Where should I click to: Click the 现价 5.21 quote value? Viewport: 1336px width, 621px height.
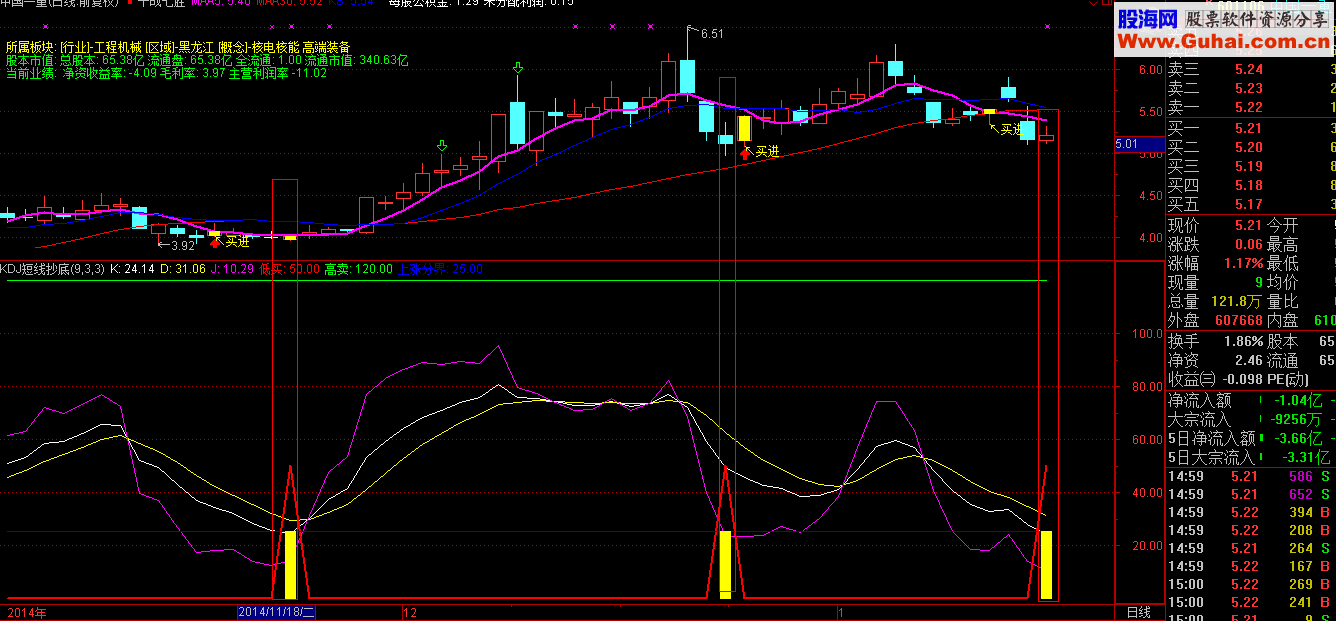1248,225
